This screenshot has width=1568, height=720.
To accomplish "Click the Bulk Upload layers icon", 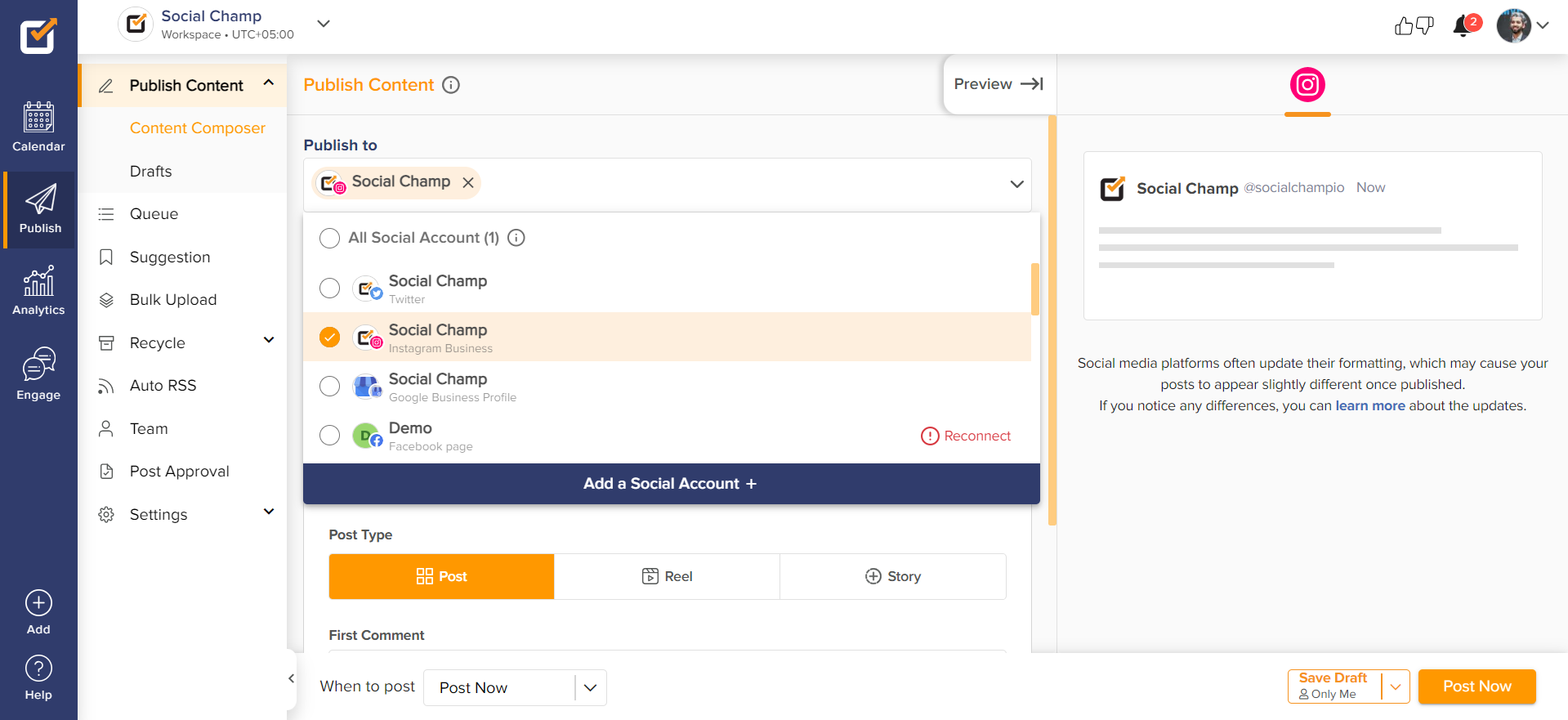I will tap(106, 300).
